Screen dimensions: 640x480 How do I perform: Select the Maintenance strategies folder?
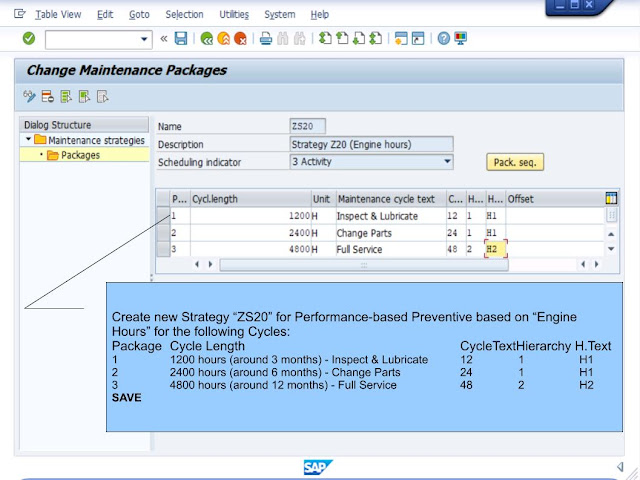coord(90,140)
